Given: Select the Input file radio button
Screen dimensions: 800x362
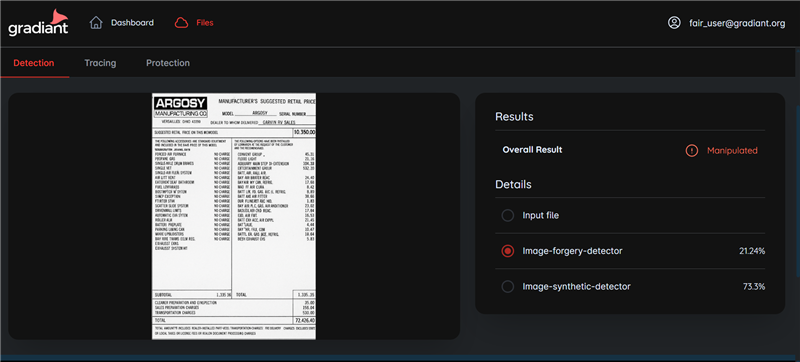Looking at the screenshot, I should pyautogui.click(x=507, y=216).
